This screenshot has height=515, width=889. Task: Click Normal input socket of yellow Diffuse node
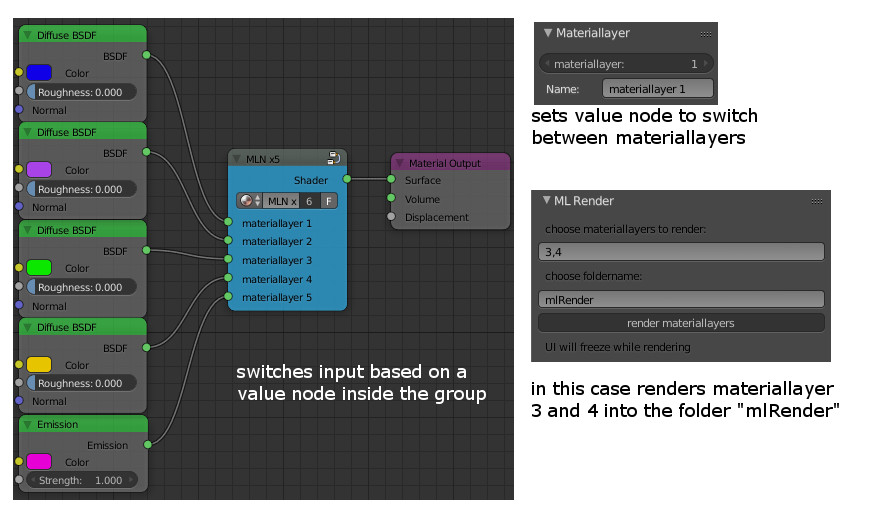19,400
